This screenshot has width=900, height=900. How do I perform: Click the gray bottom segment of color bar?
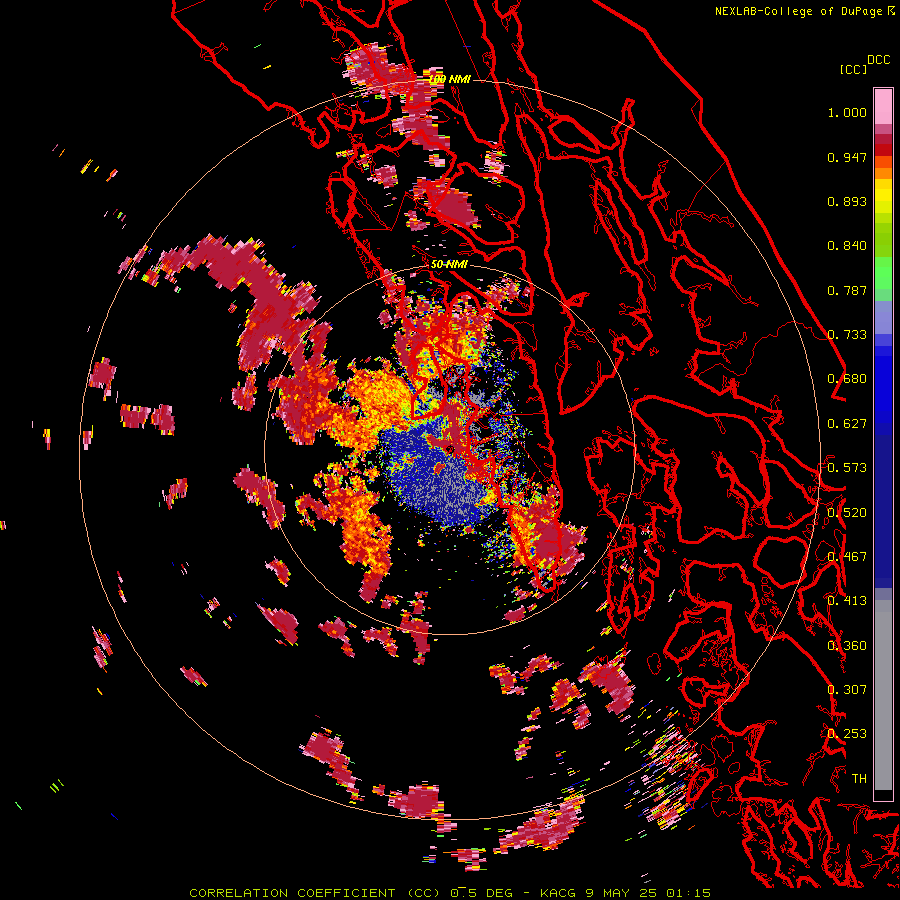point(883,695)
